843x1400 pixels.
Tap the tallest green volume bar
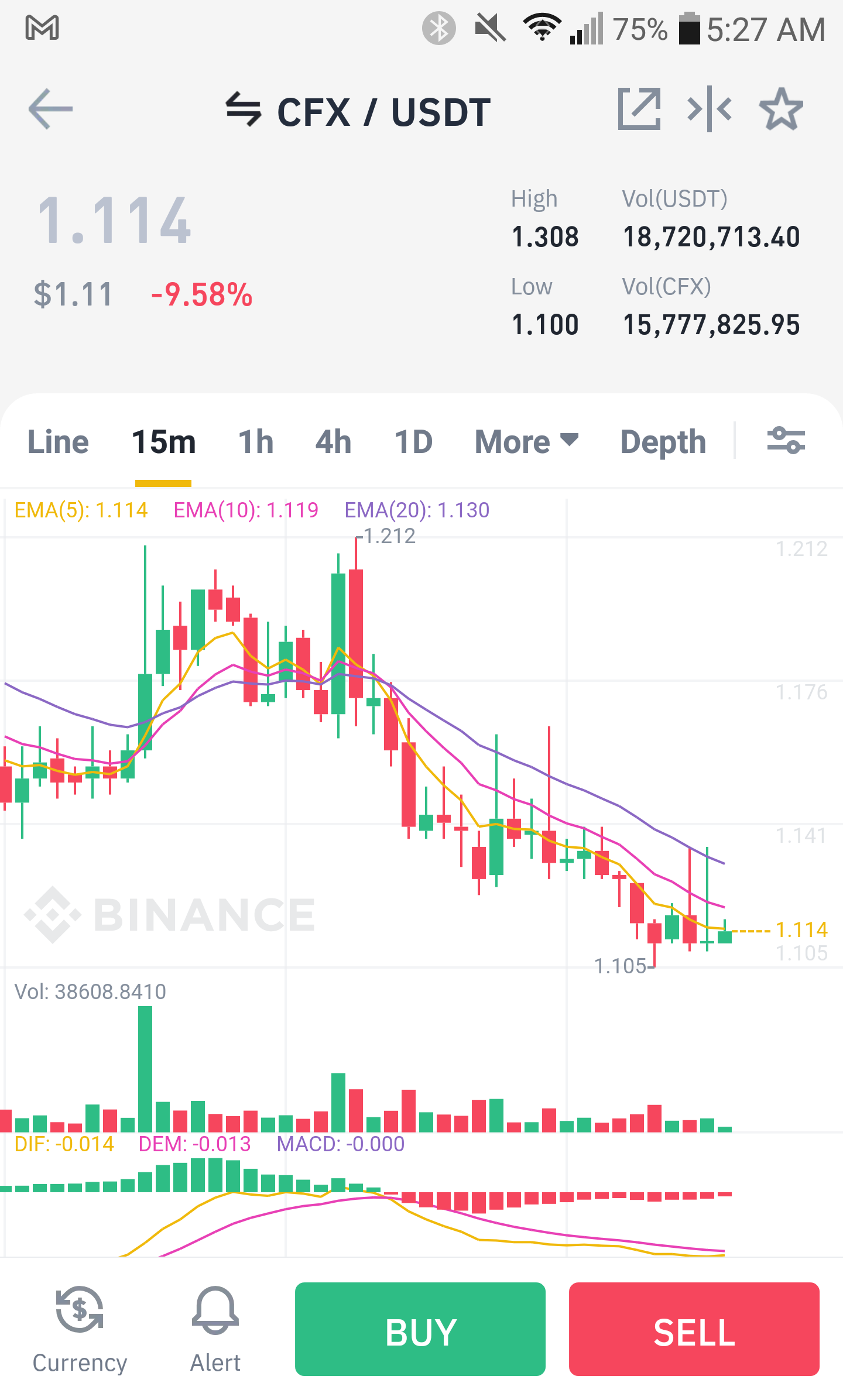click(x=145, y=1069)
